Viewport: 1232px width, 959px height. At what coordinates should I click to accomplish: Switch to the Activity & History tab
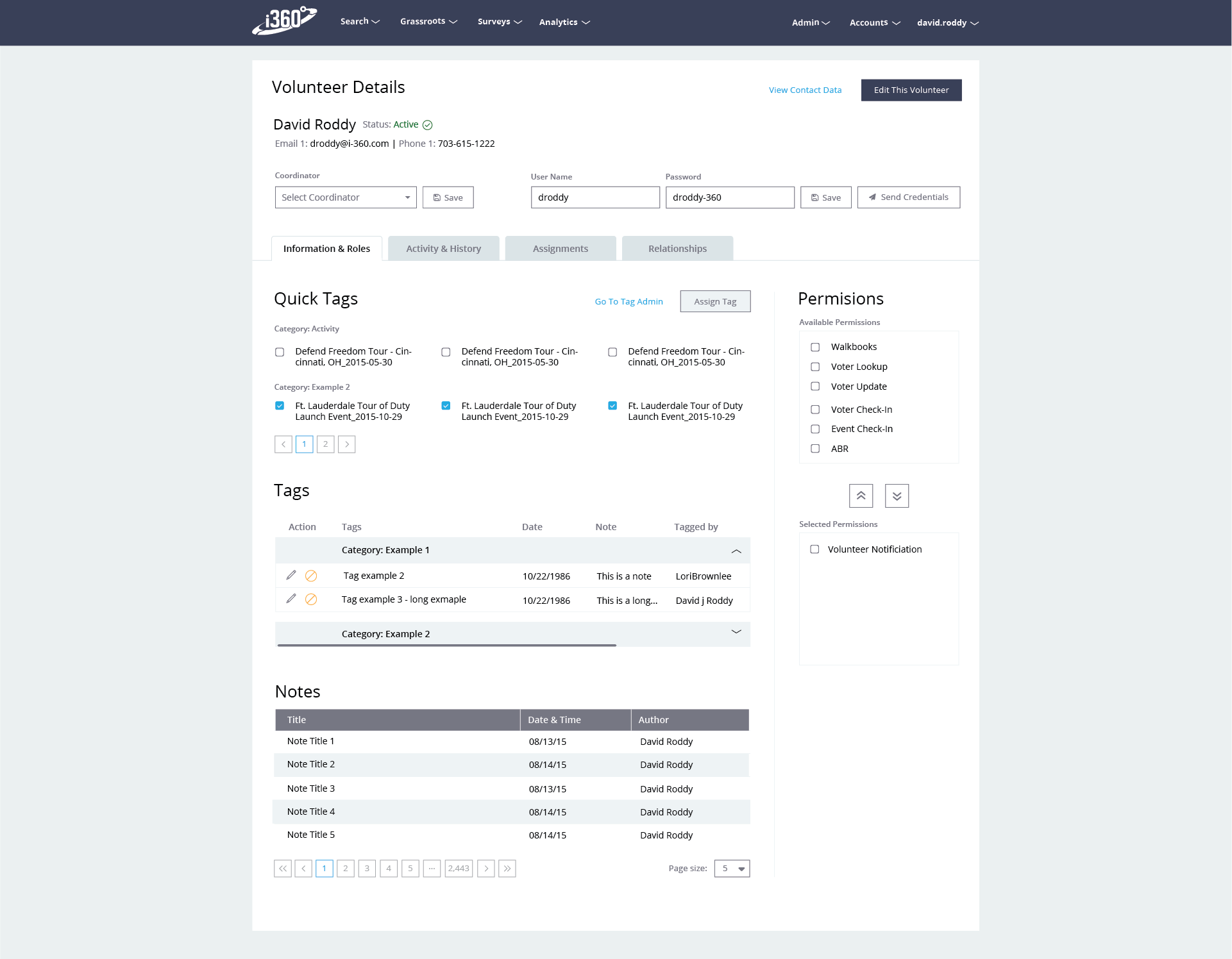[x=443, y=248]
